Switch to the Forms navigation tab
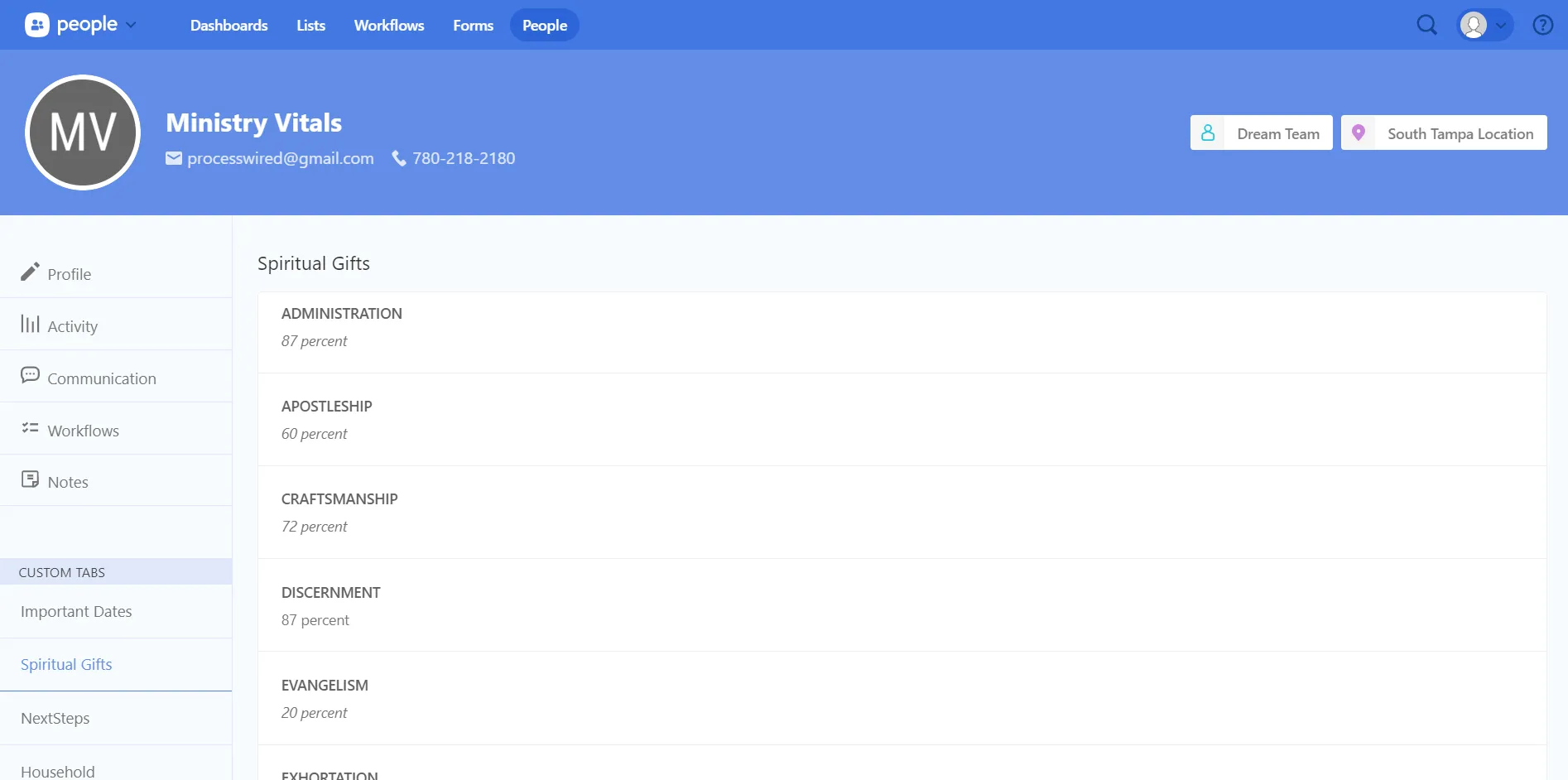Viewport: 1568px width, 780px height. (x=472, y=25)
